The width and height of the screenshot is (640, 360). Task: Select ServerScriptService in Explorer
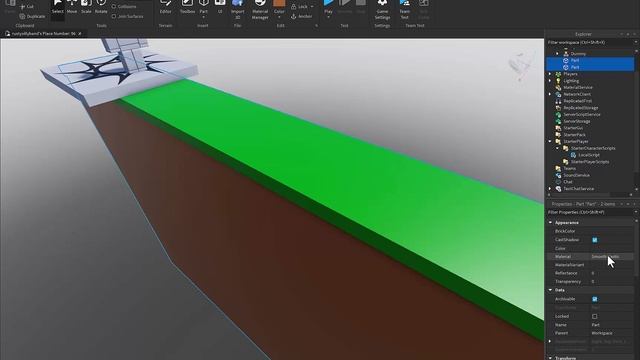[x=582, y=114]
